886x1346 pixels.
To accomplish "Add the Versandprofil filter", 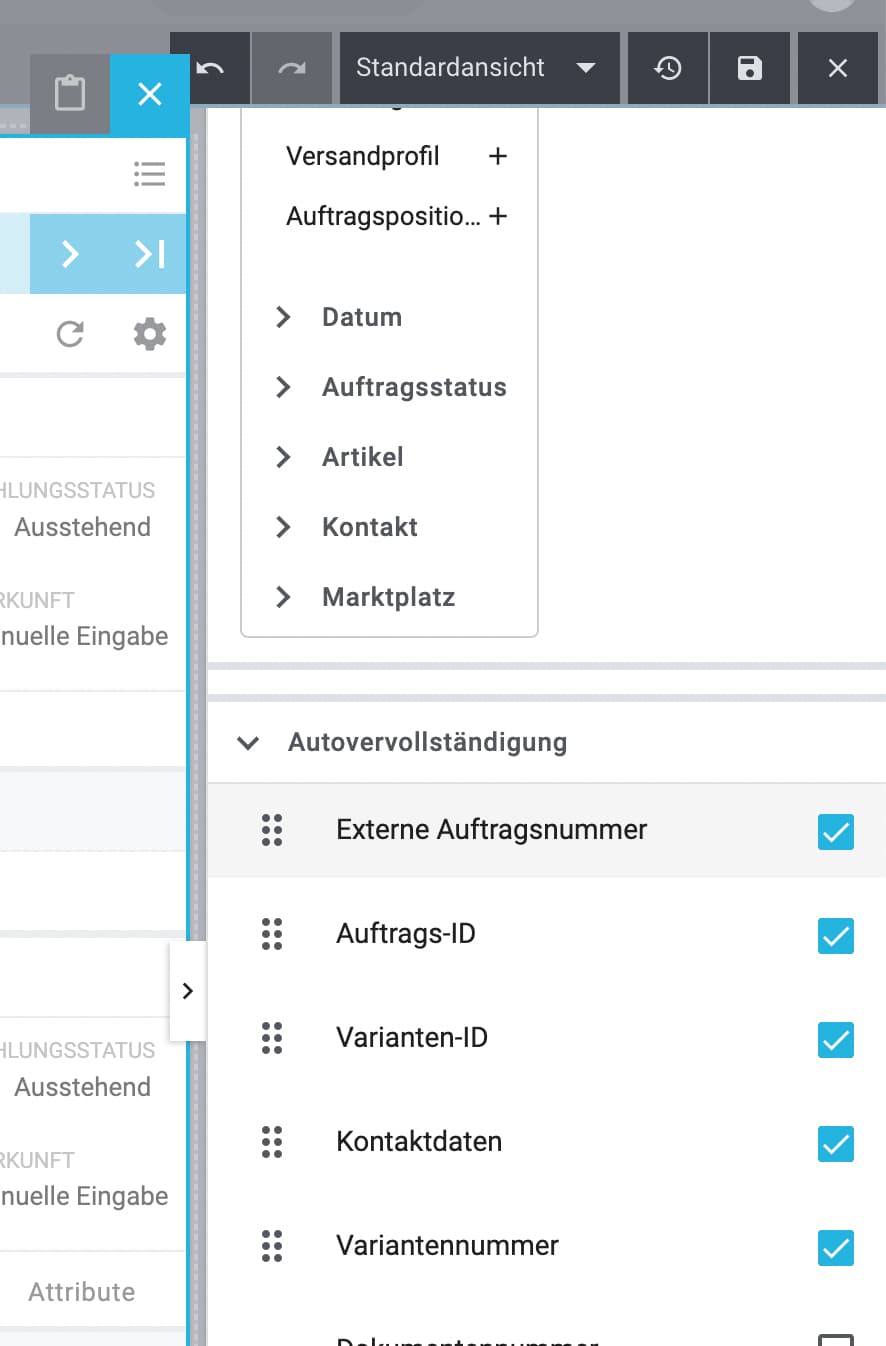I will tap(497, 157).
